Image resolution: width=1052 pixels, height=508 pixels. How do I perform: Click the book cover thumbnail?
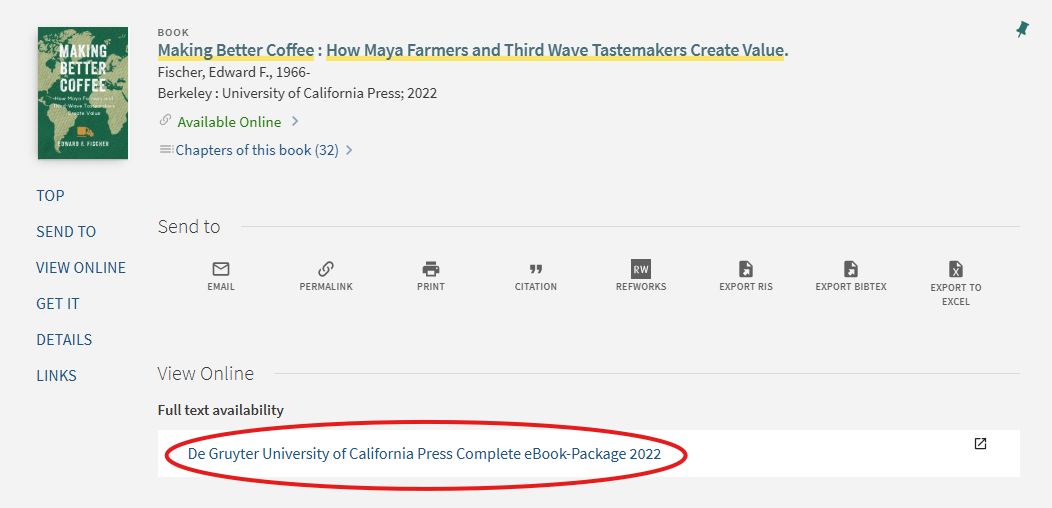(83, 93)
